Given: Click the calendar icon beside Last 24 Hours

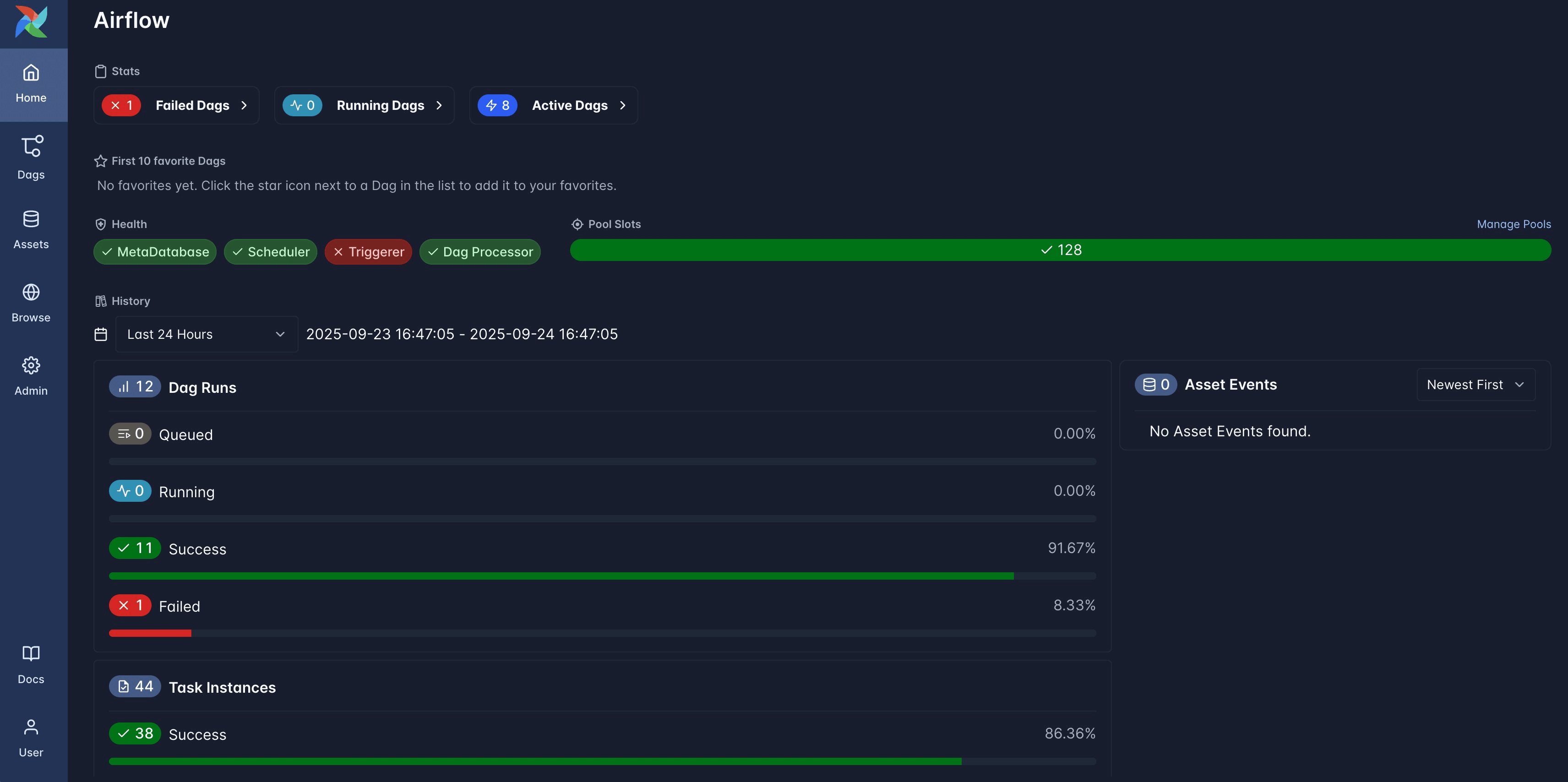Looking at the screenshot, I should 101,334.
